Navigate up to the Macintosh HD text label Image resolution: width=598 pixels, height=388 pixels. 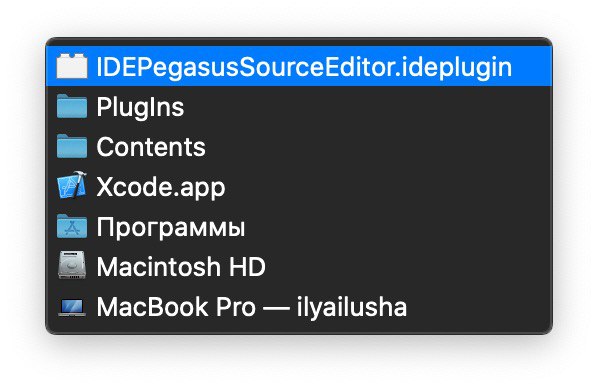click(181, 266)
